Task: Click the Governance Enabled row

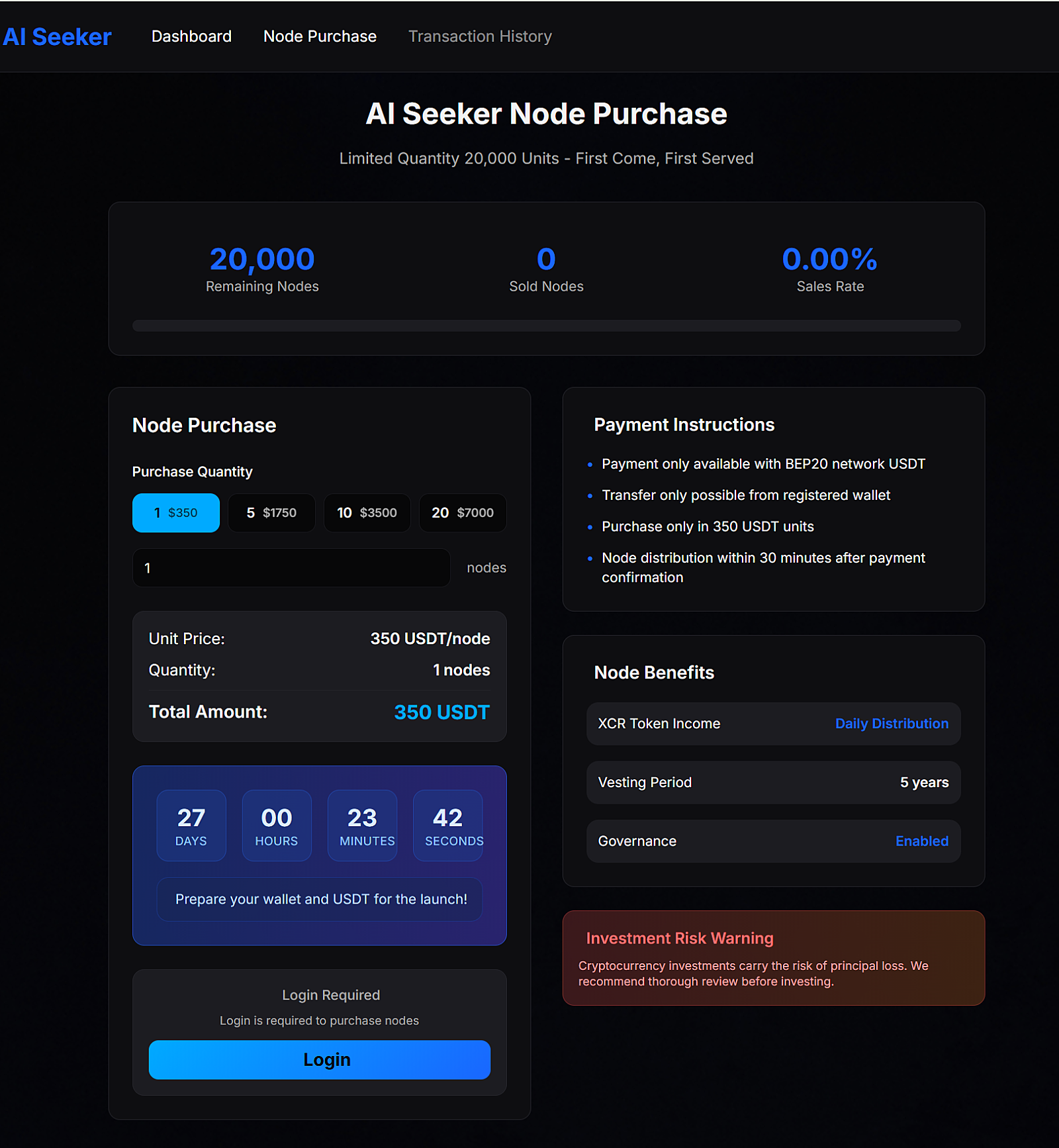Action: (773, 841)
